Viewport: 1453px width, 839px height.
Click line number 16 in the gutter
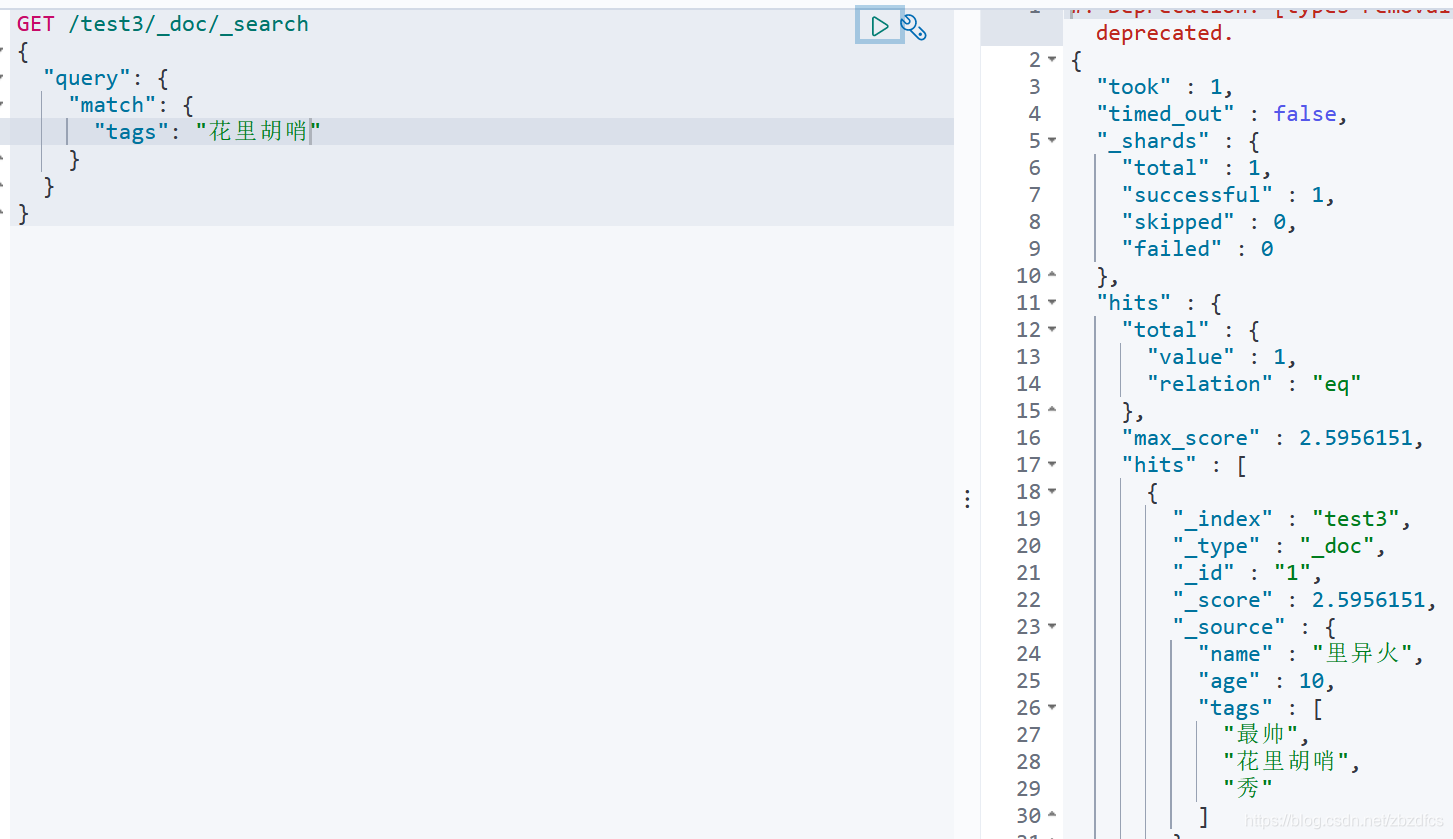(1028, 438)
